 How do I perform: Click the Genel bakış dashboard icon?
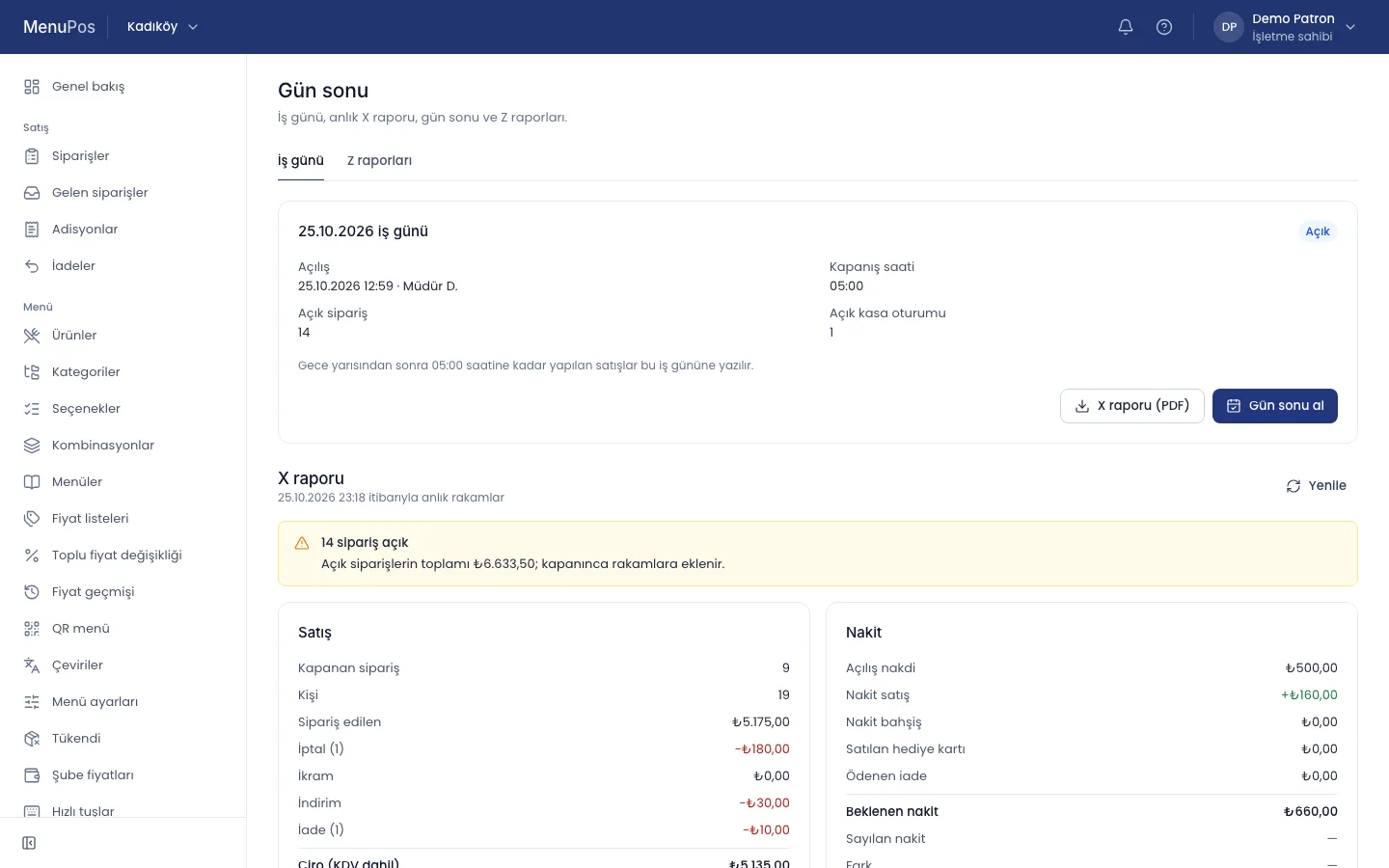(32, 87)
